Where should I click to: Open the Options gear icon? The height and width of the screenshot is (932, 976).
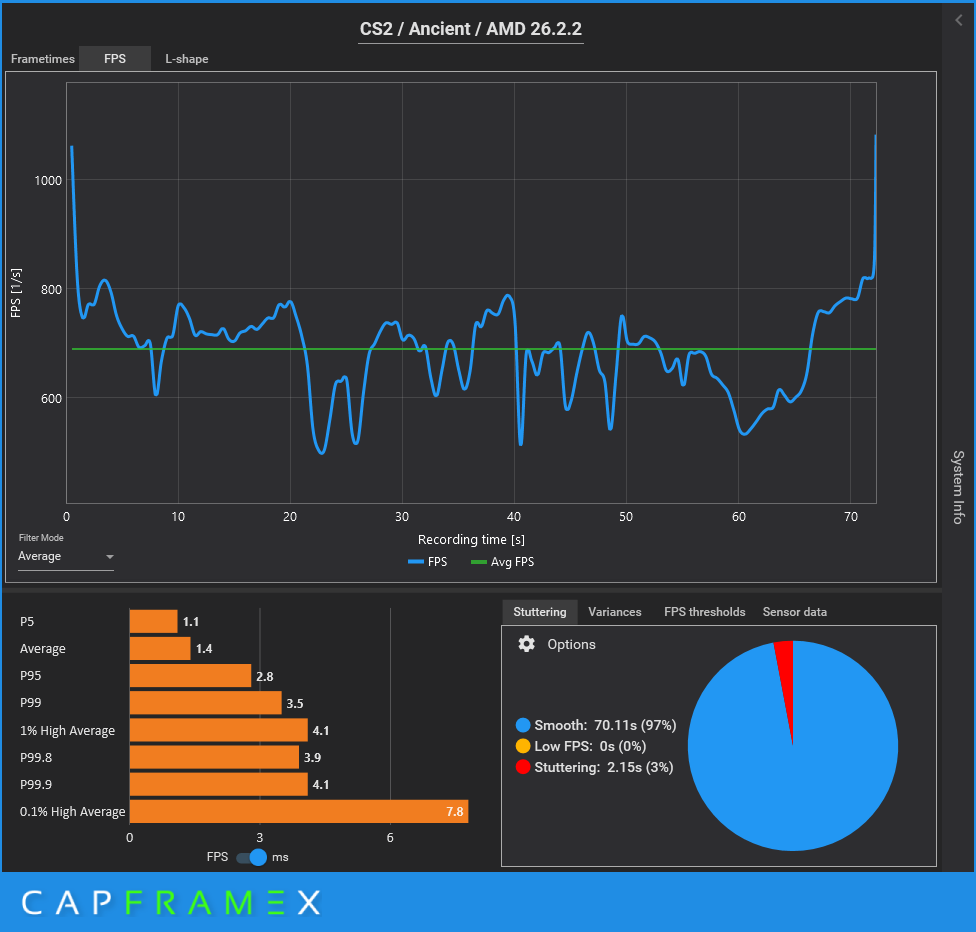[x=526, y=644]
